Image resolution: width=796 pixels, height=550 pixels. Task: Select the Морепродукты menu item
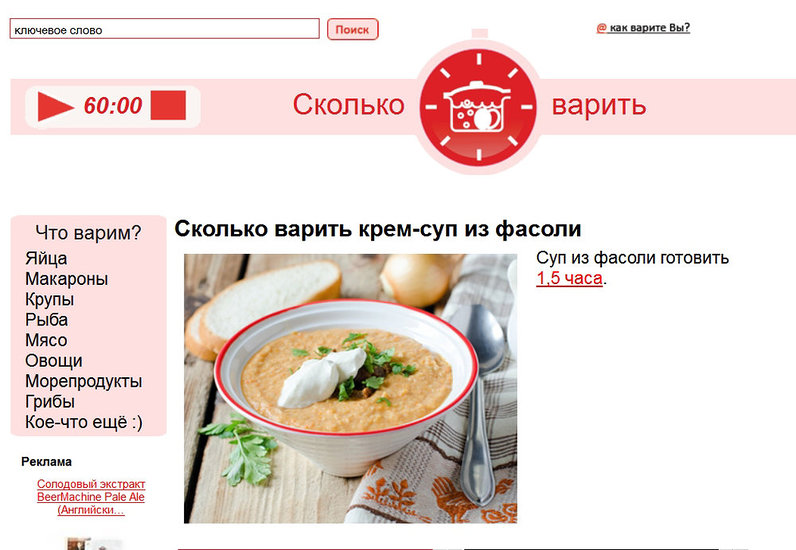coord(84,381)
